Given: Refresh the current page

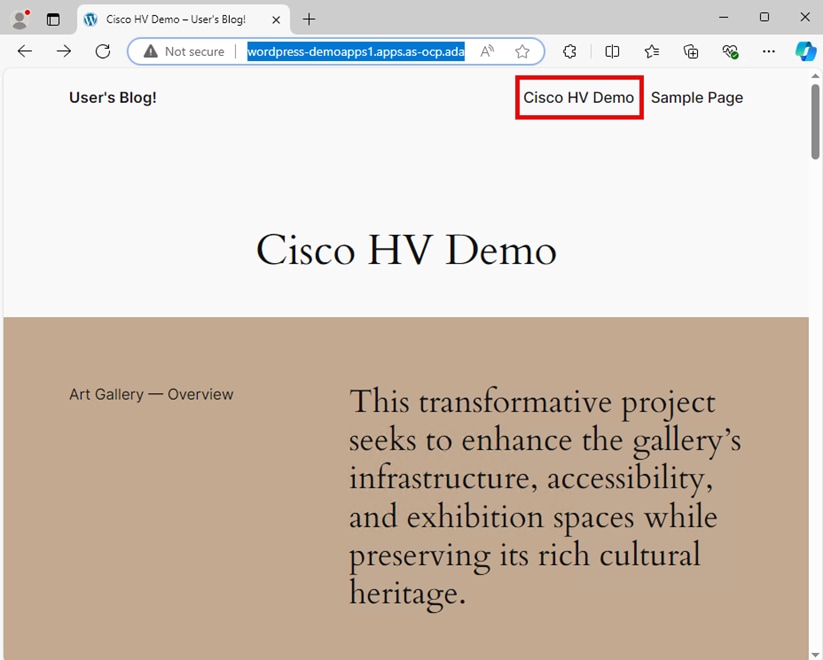Looking at the screenshot, I should click(103, 51).
